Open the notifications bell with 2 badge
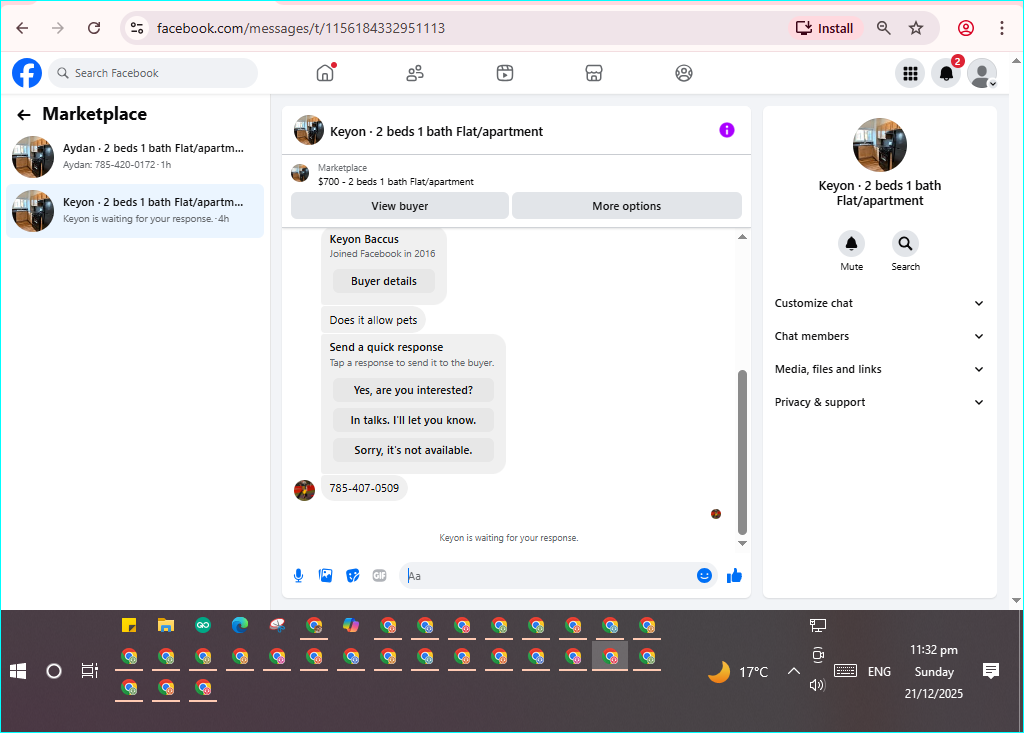The image size is (1024, 733). [x=946, y=73]
